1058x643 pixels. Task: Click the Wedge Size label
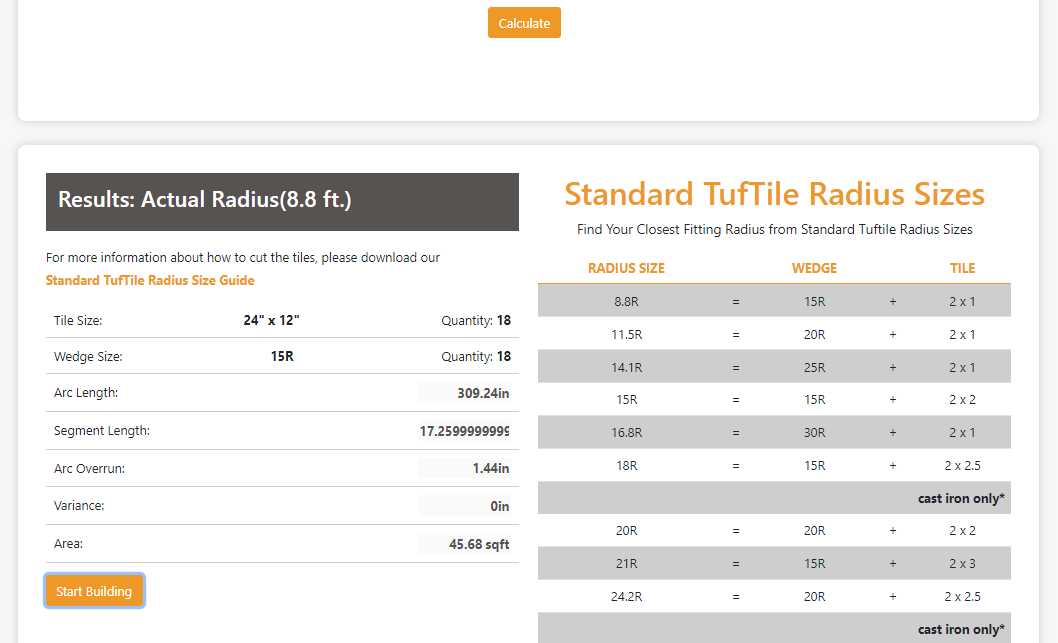pos(88,356)
